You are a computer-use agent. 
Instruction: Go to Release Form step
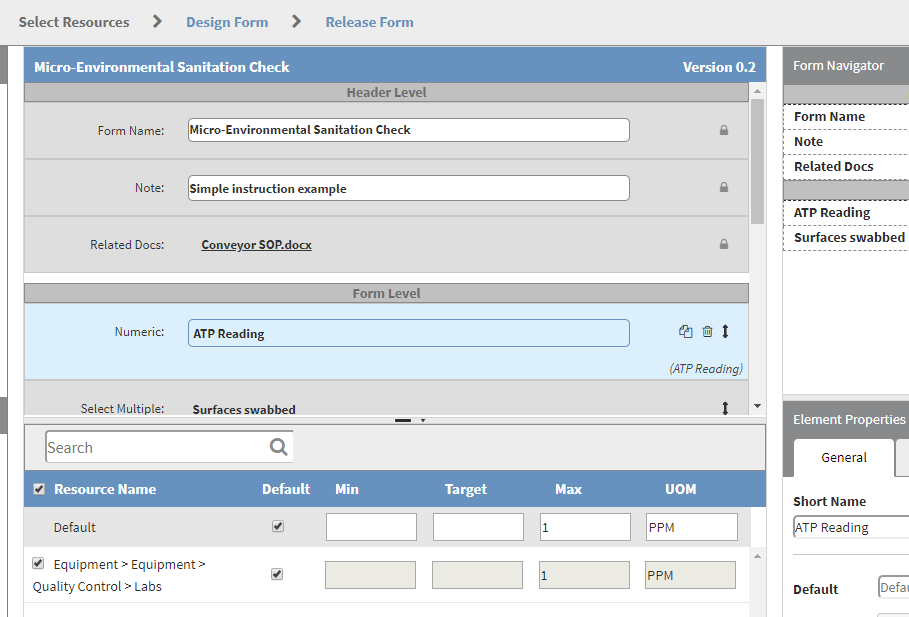tap(369, 22)
